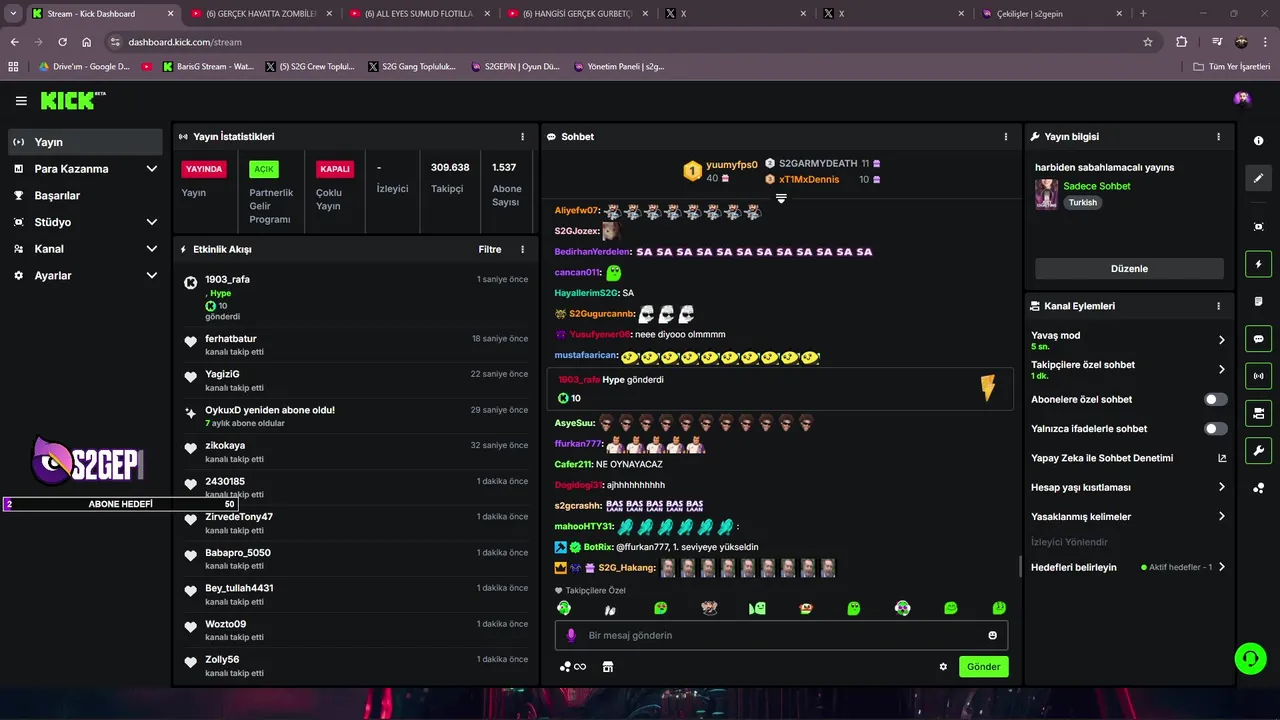Open the tab search dropdown in Chrome
Screen dimensions: 1280x720
13,14
